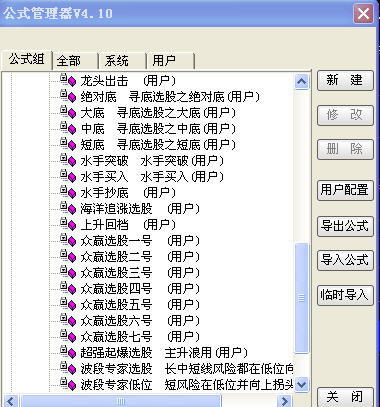This screenshot has height=407, width=380.
Task: Click the 删除 button
Action: (x=345, y=149)
